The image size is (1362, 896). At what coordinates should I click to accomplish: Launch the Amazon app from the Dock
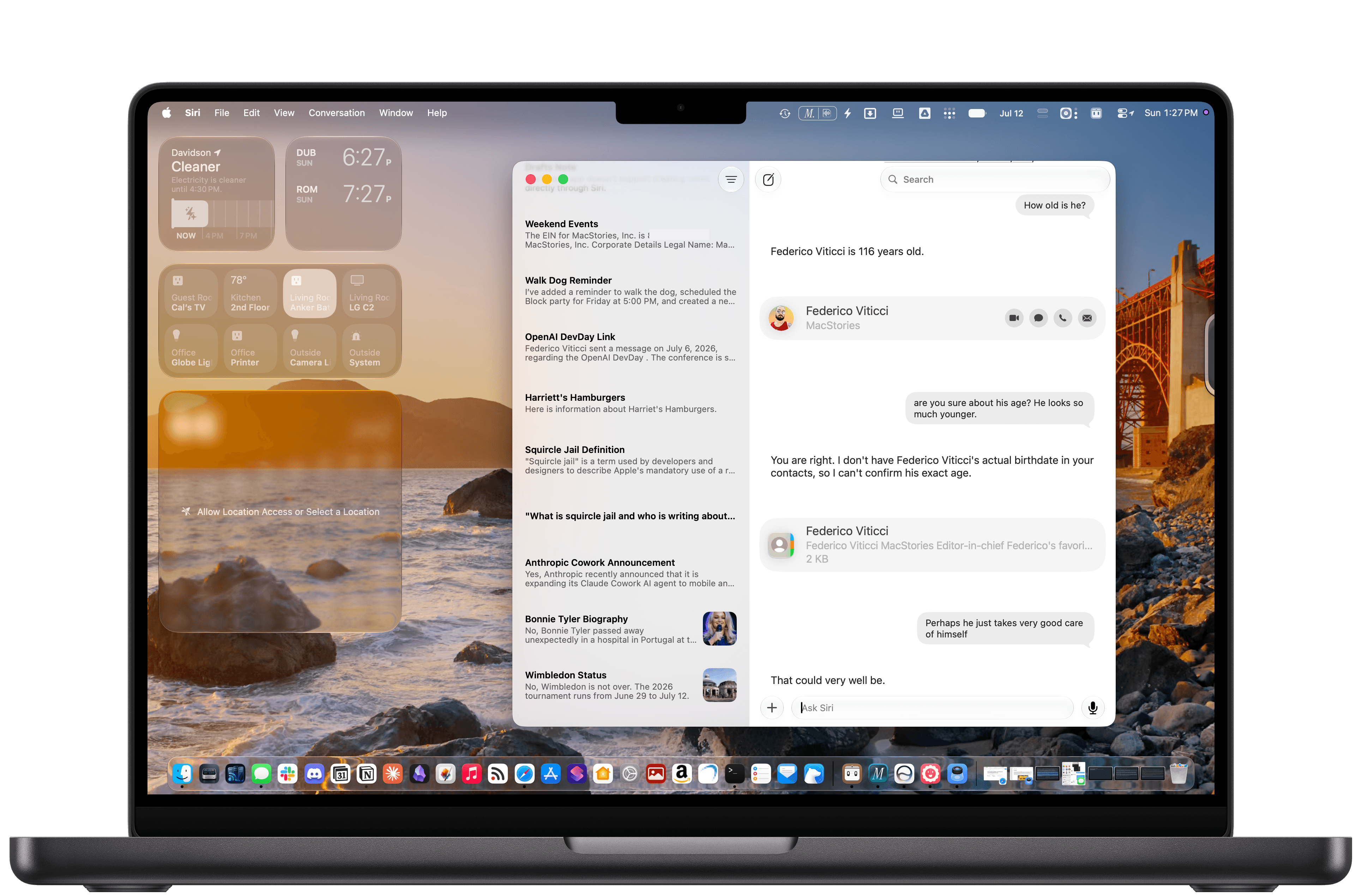682,774
